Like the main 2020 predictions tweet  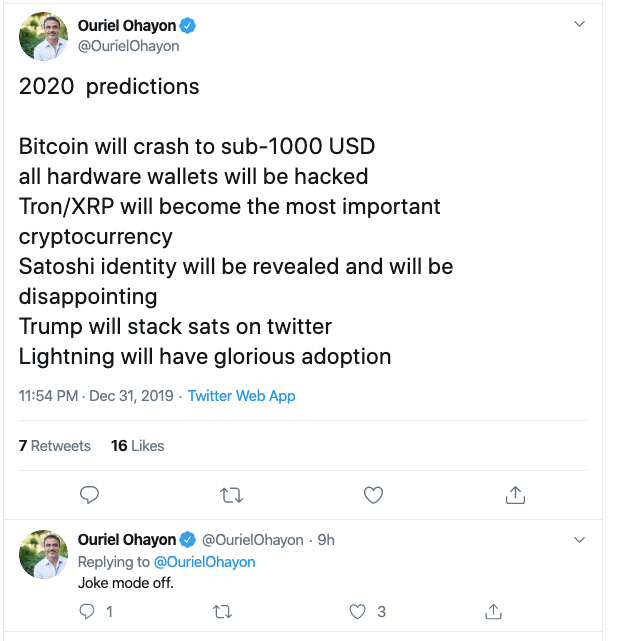point(373,494)
